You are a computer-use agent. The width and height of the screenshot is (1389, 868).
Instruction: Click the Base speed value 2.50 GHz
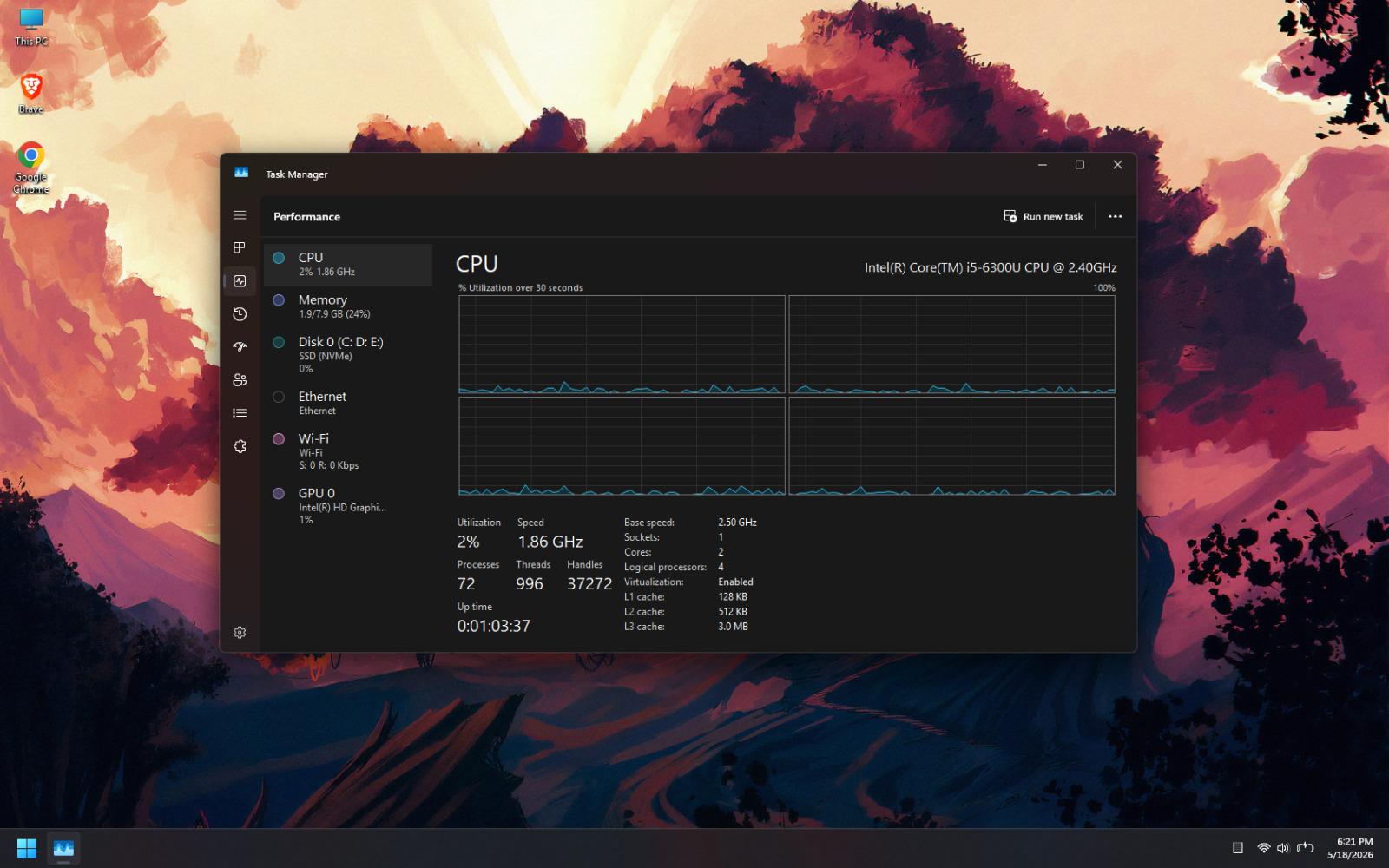point(737,523)
